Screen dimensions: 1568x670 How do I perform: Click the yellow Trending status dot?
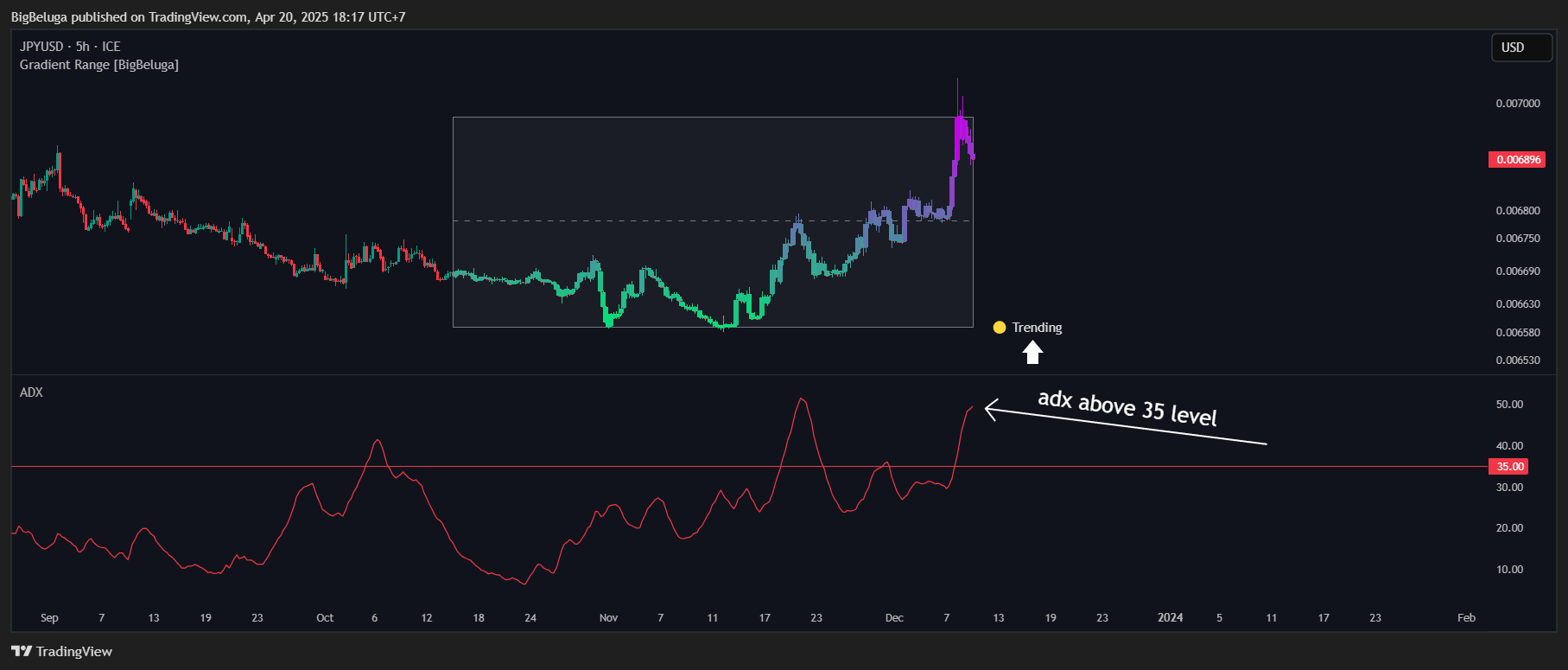click(1000, 328)
